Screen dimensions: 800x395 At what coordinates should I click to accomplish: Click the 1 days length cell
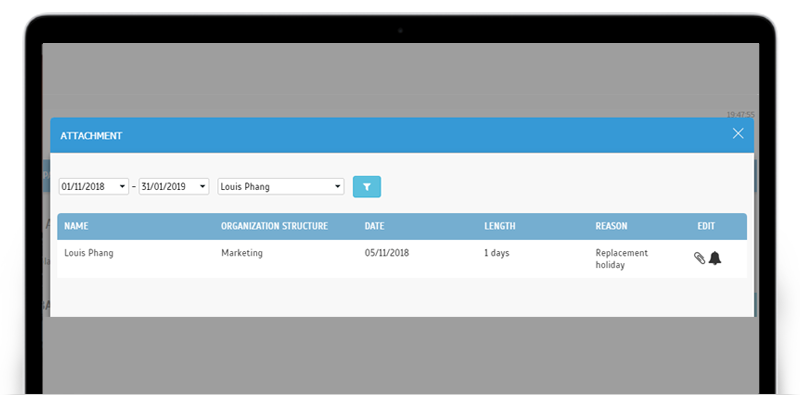tap(497, 253)
